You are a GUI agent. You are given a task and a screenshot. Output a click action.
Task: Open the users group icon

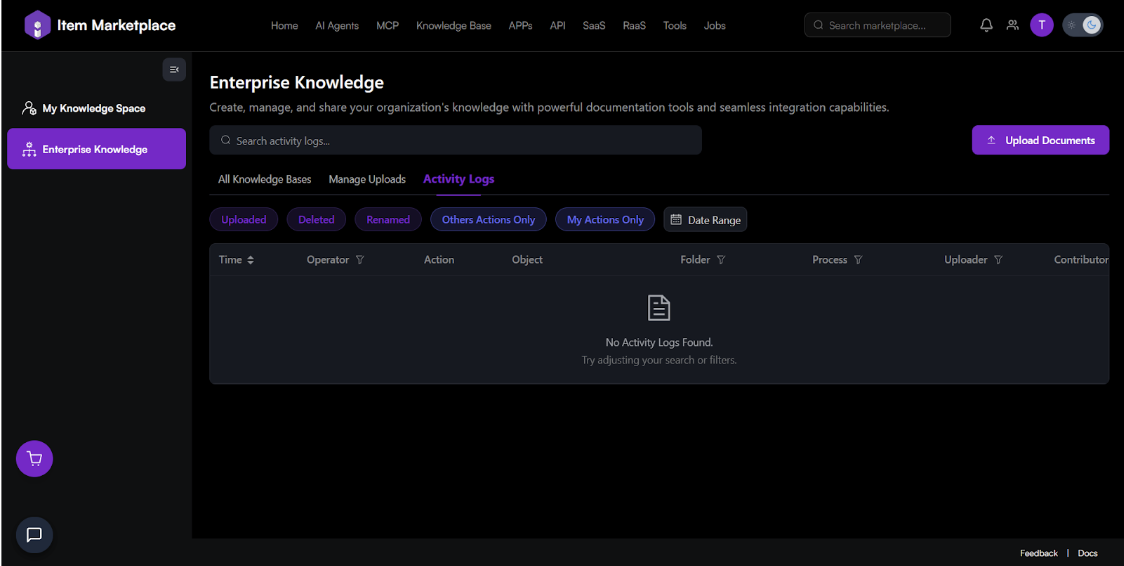(1013, 25)
